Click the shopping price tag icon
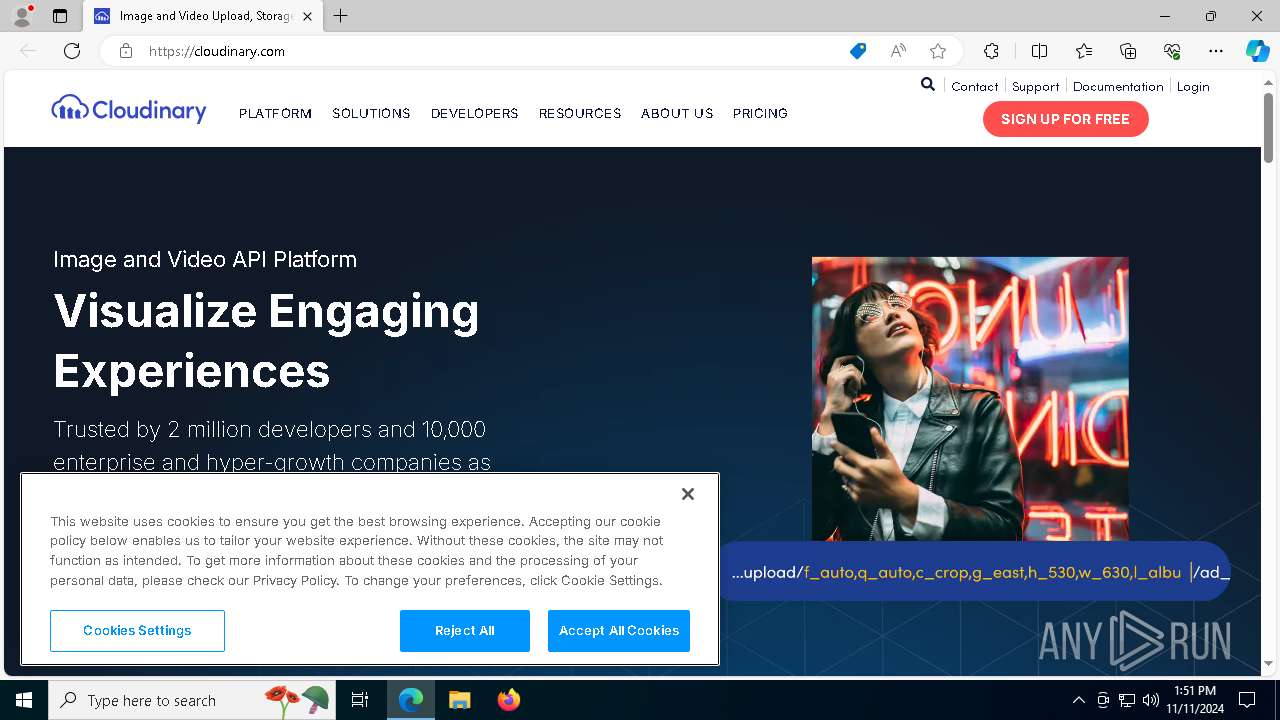The image size is (1280, 720). [858, 51]
